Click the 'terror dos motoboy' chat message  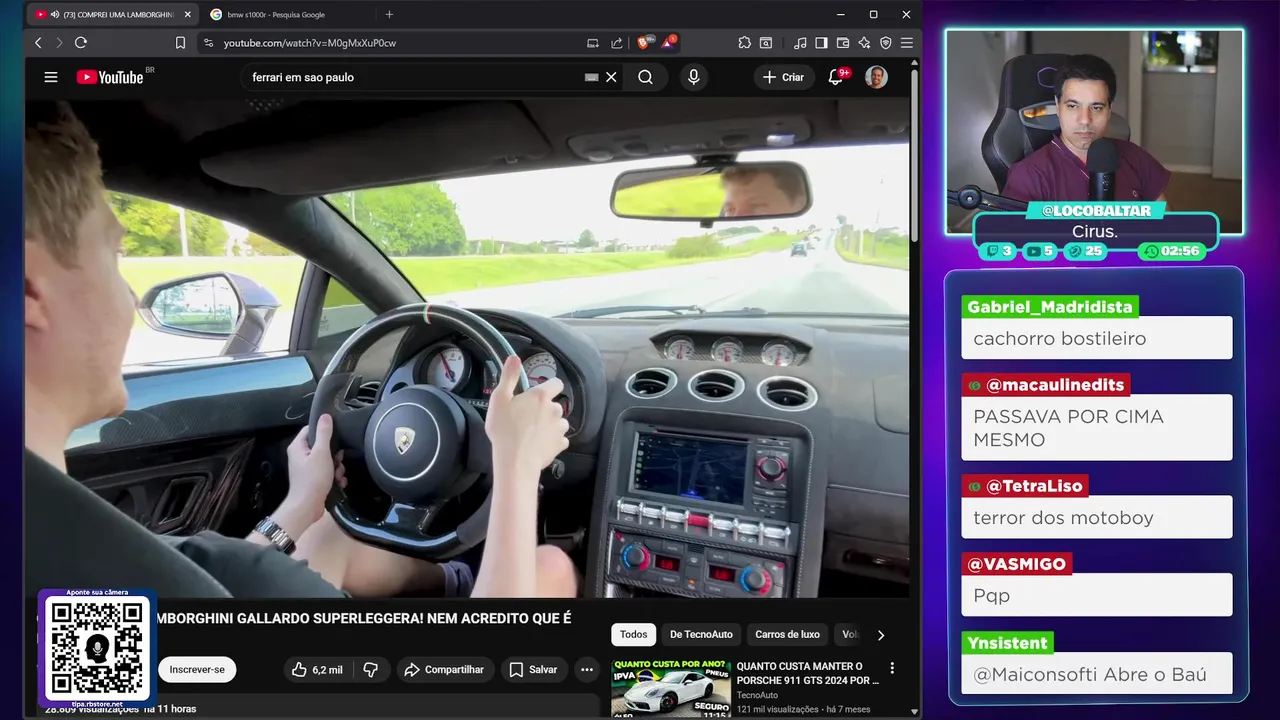click(1097, 518)
